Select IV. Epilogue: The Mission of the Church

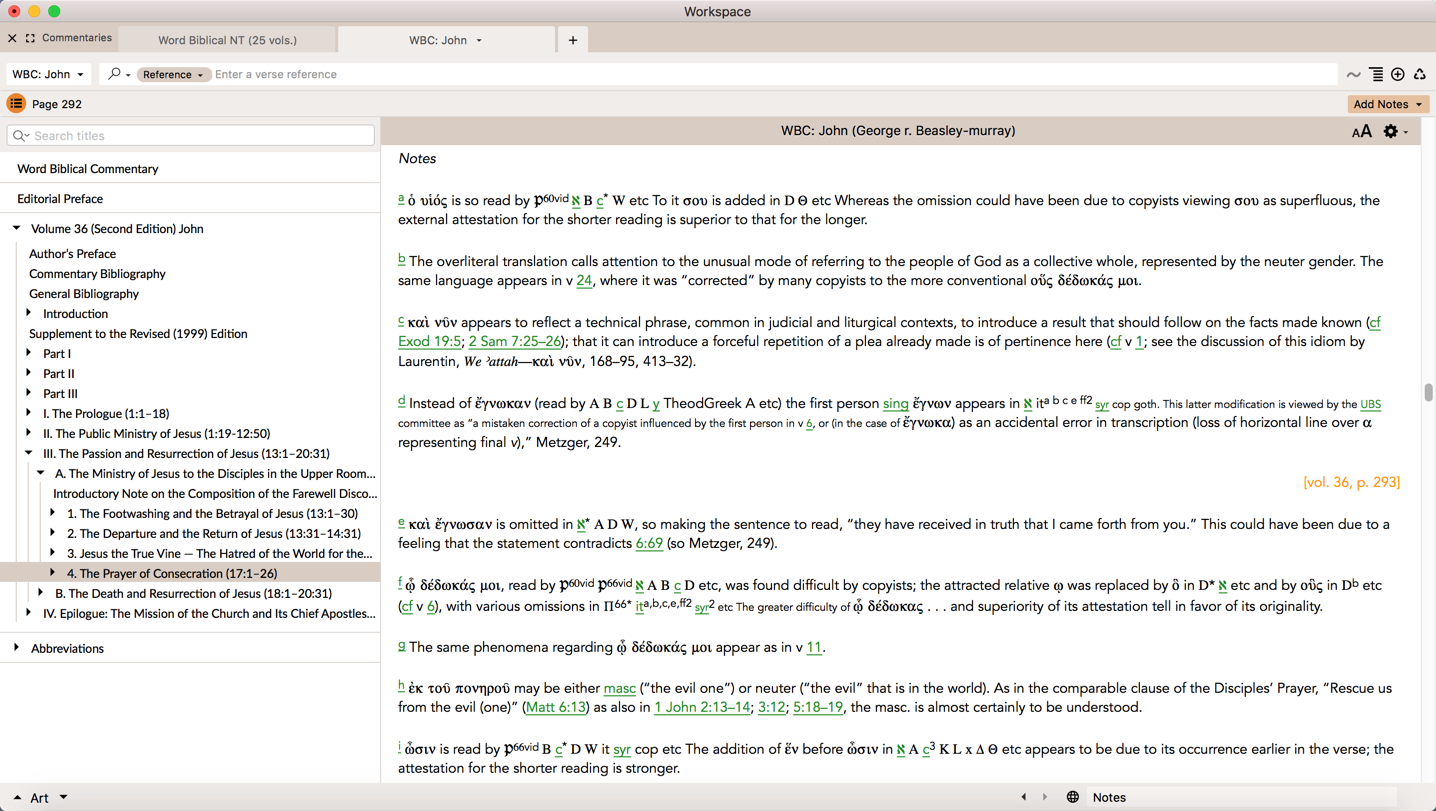pyautogui.click(x=209, y=614)
